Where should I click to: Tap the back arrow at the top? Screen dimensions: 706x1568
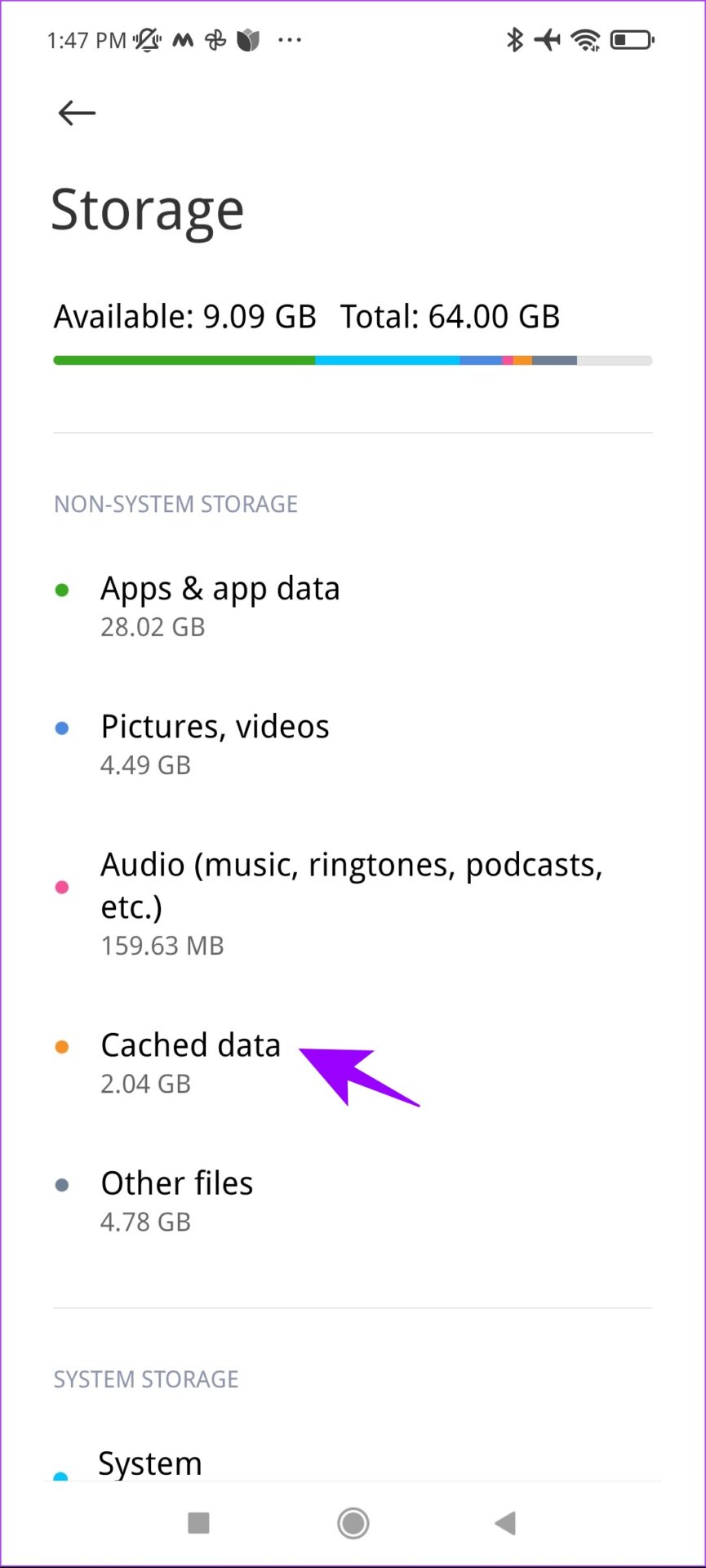point(75,113)
